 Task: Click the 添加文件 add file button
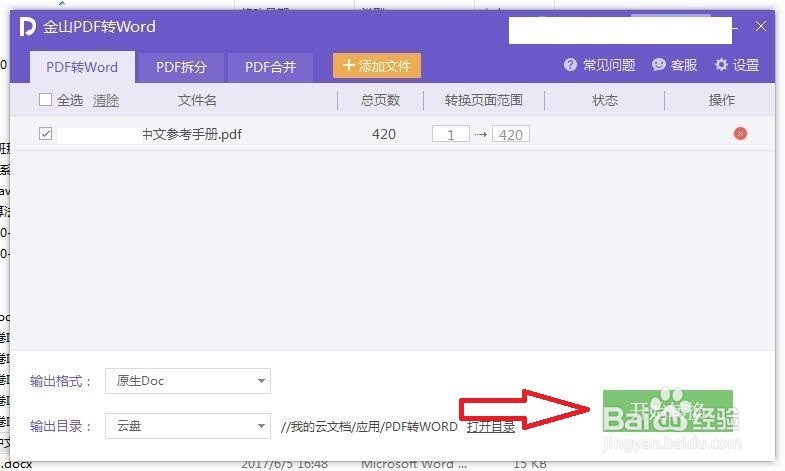click(x=376, y=66)
